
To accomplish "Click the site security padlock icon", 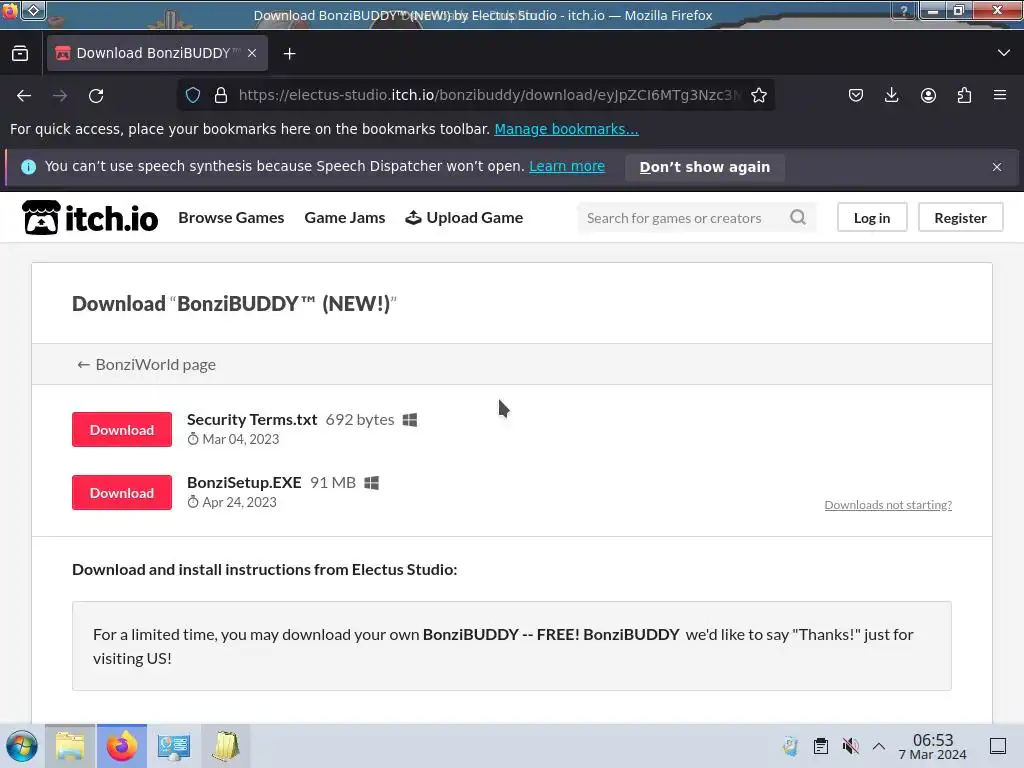I will (221, 95).
